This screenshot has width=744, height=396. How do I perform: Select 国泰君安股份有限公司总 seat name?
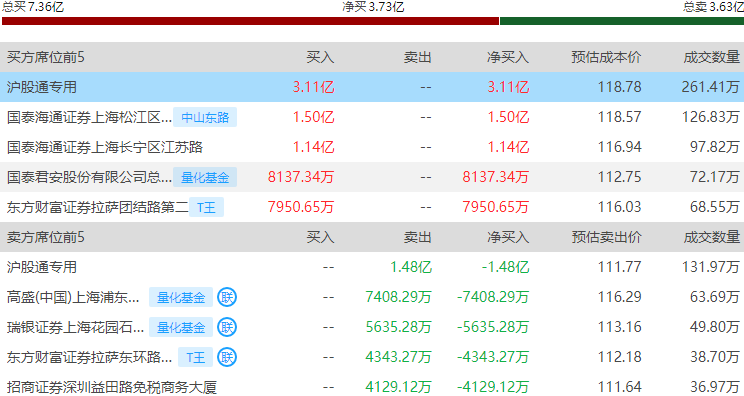(89, 177)
